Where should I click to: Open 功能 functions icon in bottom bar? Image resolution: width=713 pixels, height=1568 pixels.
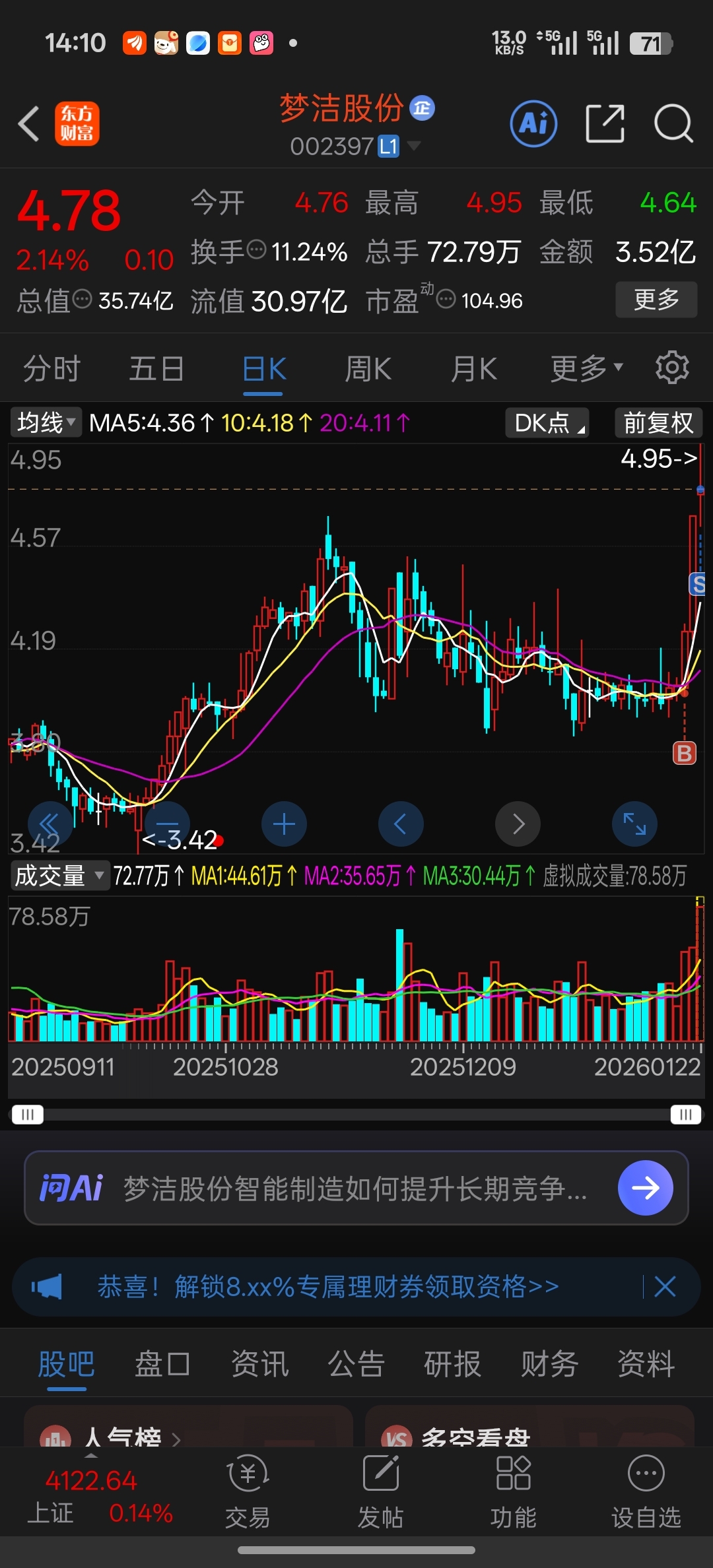(514, 1493)
